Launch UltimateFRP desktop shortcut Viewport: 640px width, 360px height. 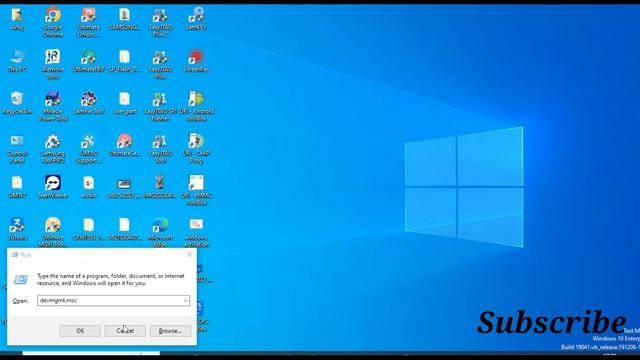[x=89, y=61]
